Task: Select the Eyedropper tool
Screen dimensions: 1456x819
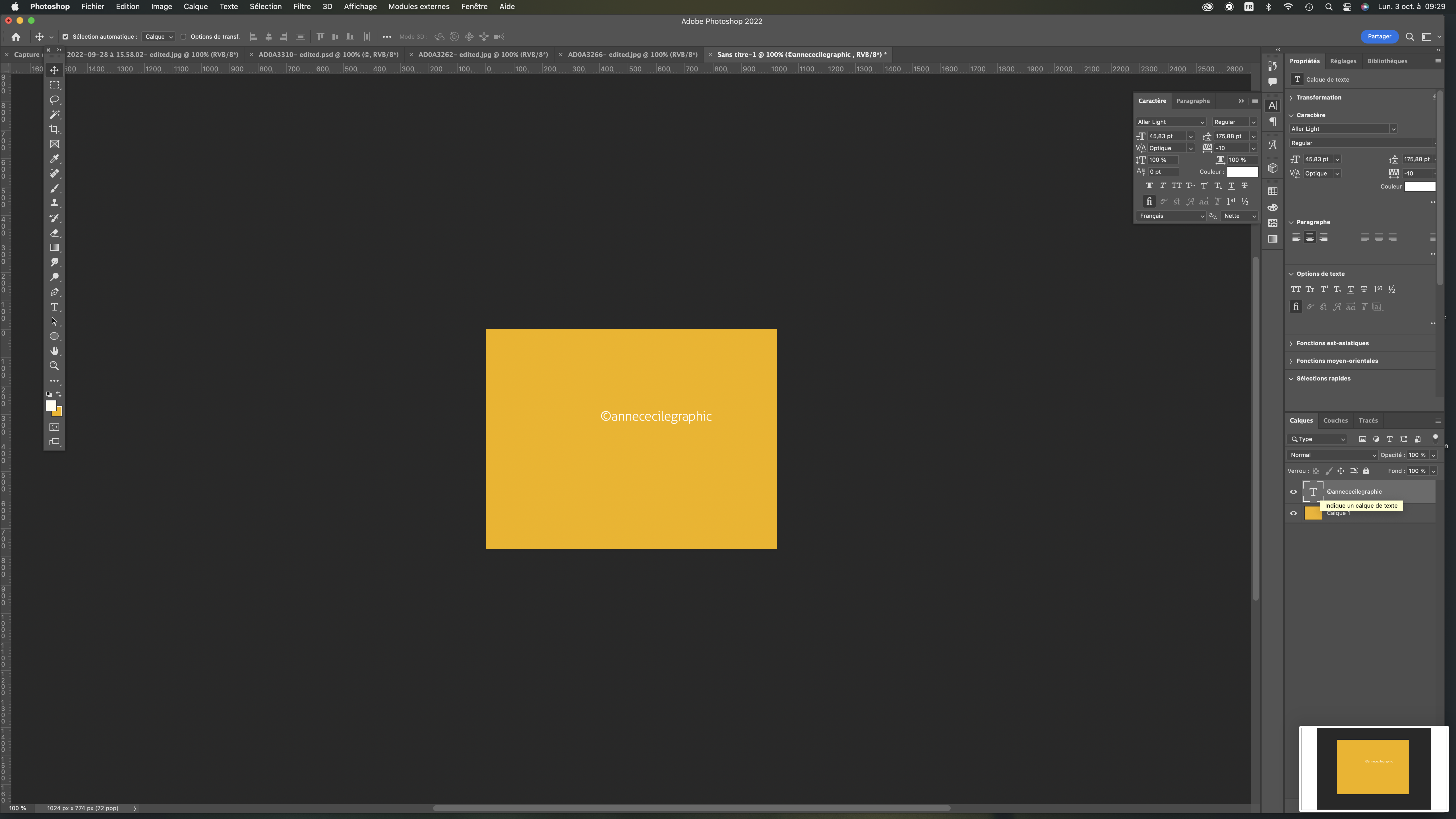Action: (x=54, y=159)
